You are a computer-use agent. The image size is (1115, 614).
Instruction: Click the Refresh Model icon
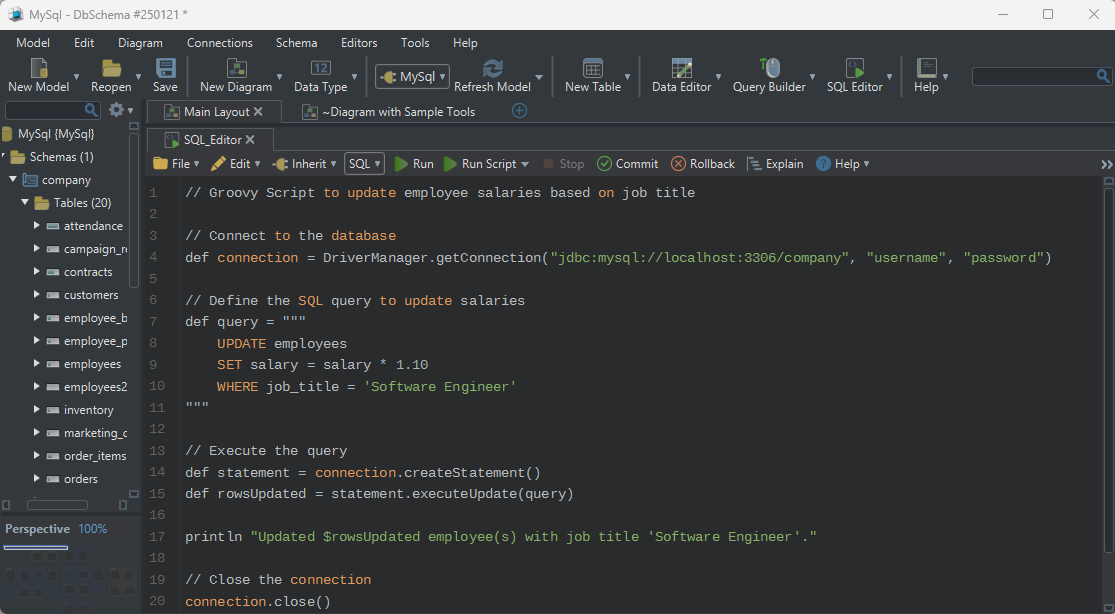pyautogui.click(x=492, y=68)
